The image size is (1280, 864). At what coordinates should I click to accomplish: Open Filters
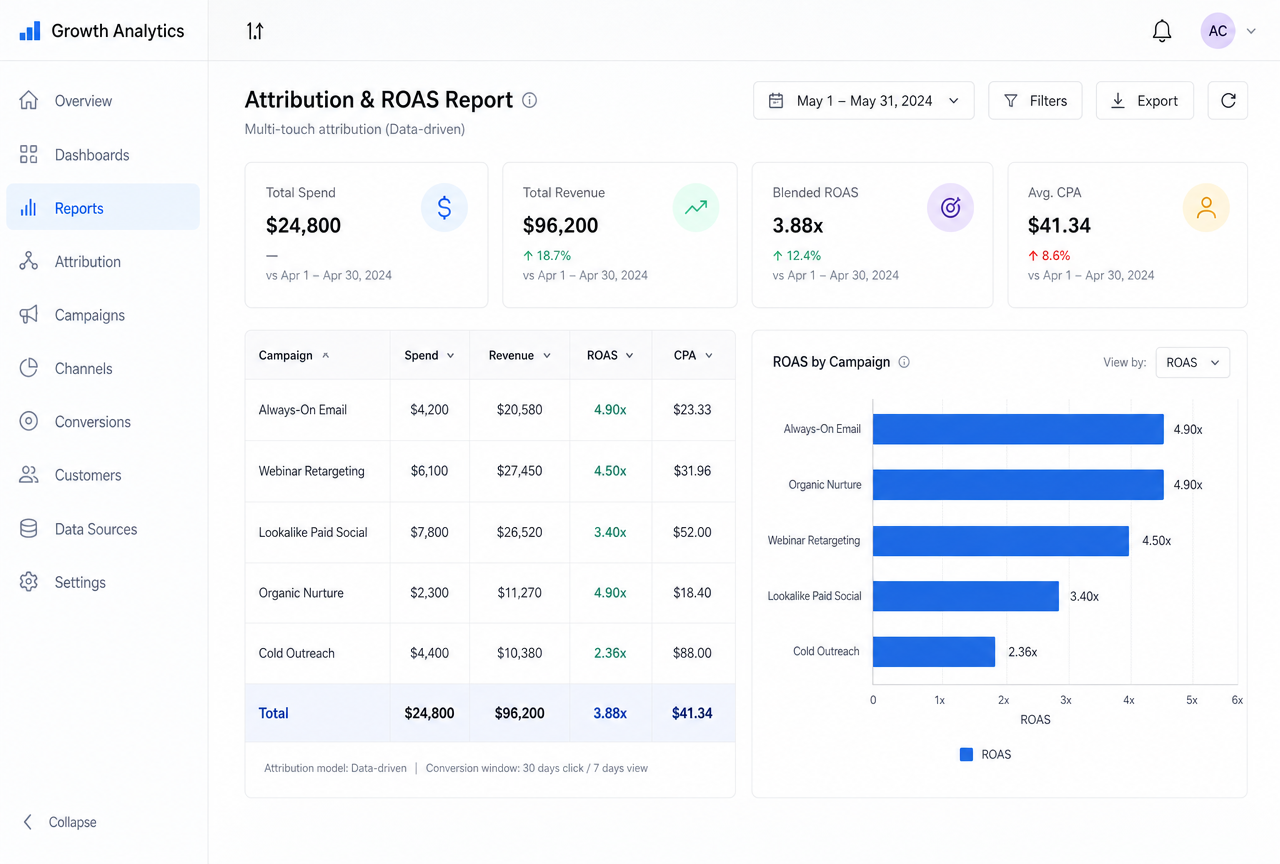point(1035,101)
